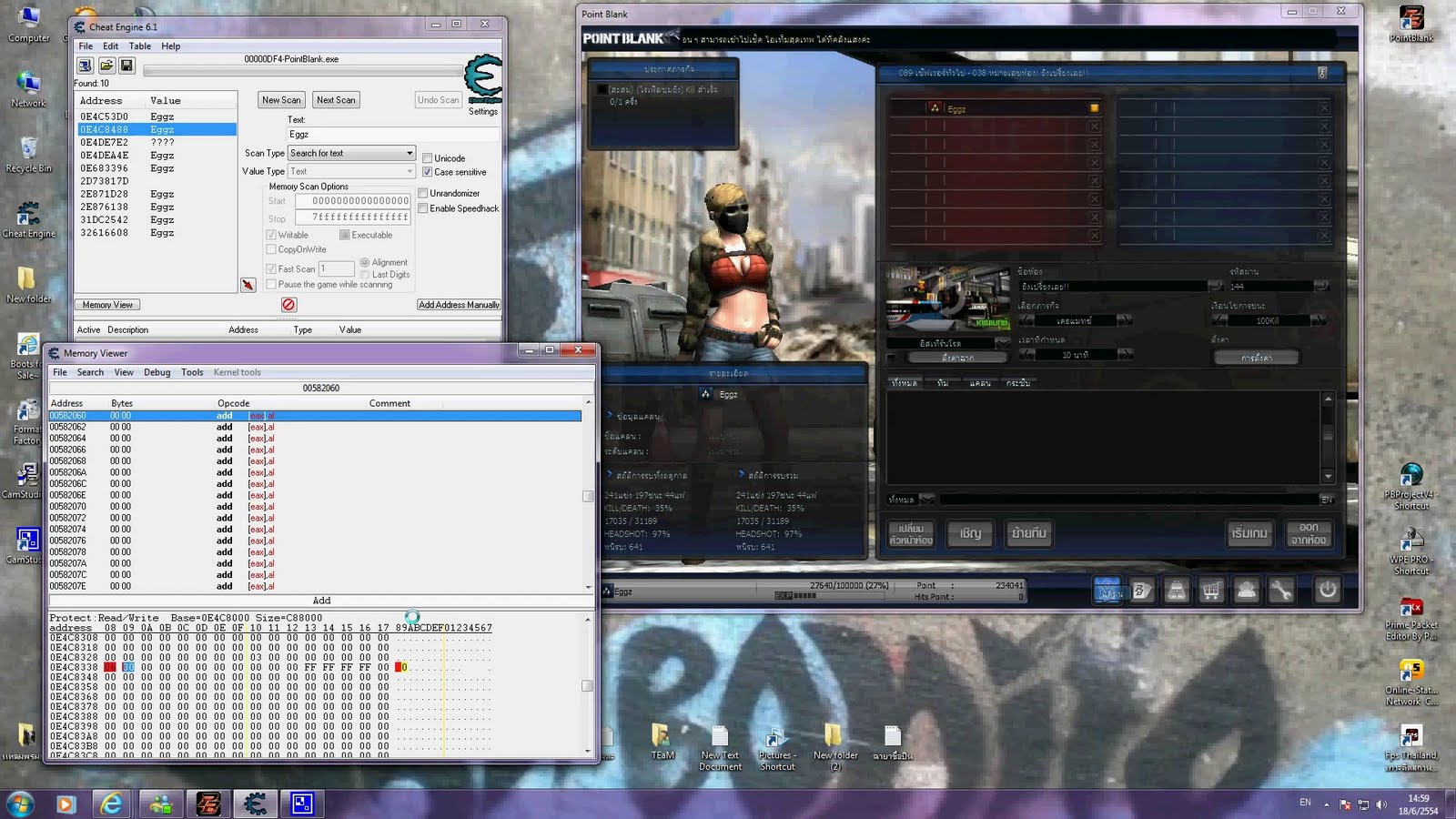Viewport: 1456px width, 819px height.
Task: Open Debug menu in Memory Viewer
Action: [157, 372]
